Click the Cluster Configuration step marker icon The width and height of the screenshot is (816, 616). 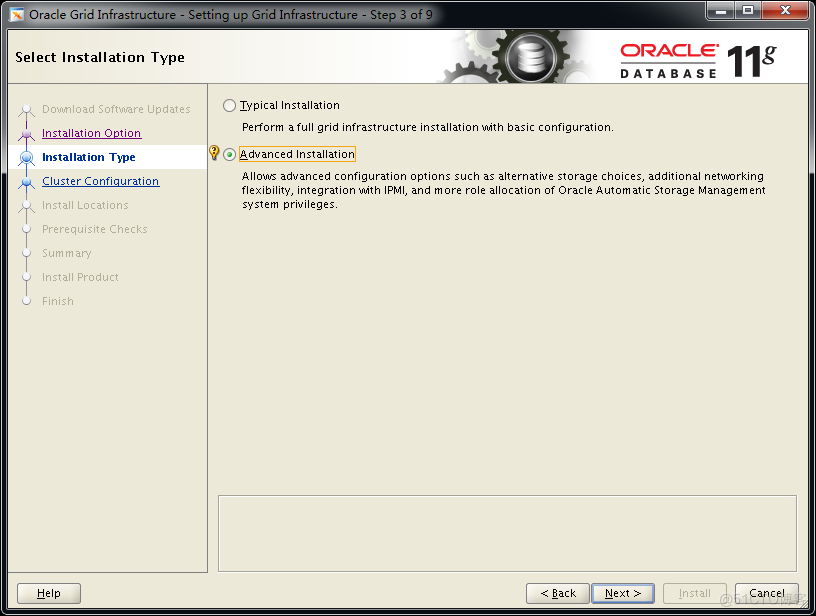(x=27, y=182)
